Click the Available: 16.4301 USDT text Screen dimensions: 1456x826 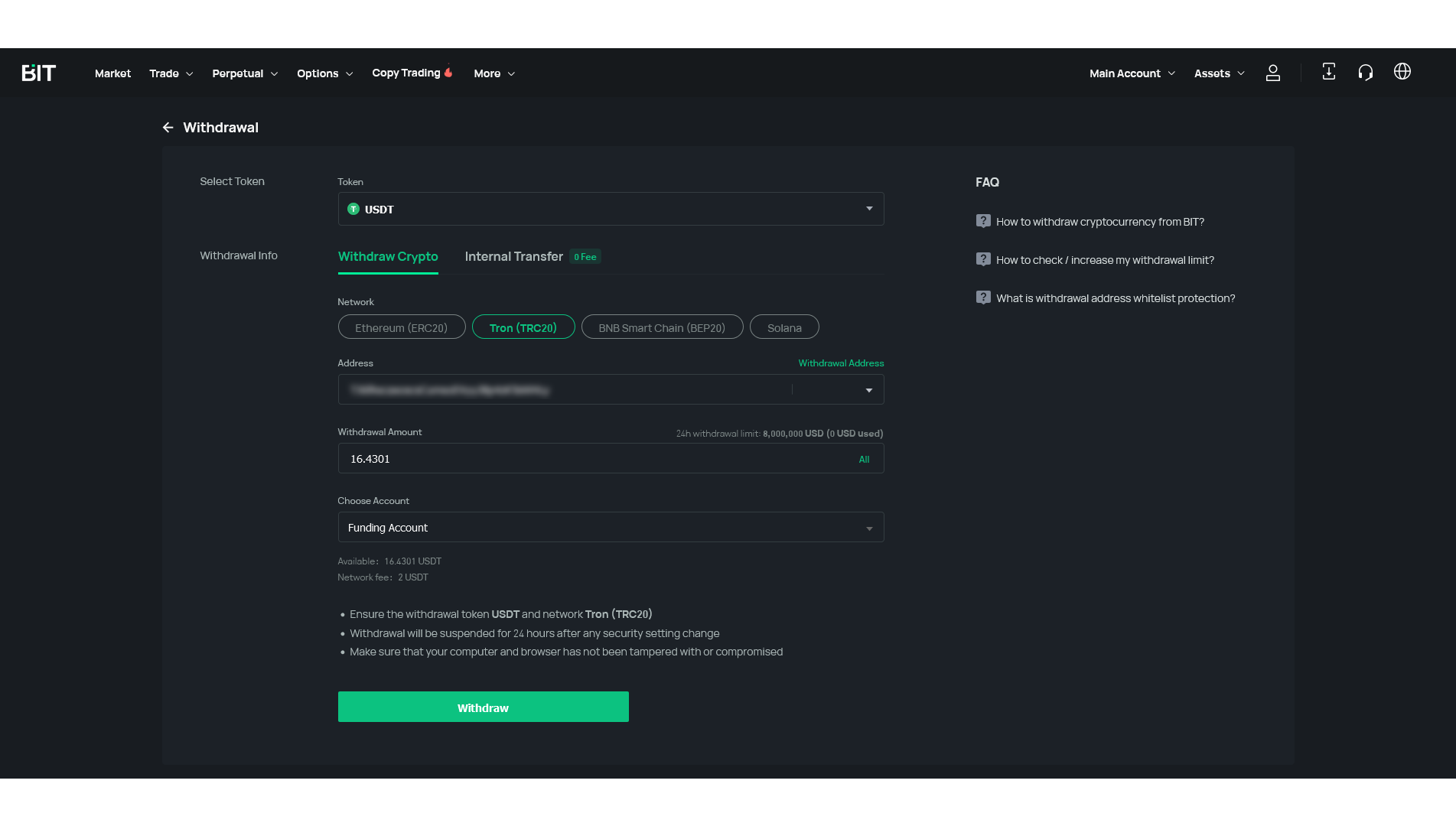click(389, 561)
